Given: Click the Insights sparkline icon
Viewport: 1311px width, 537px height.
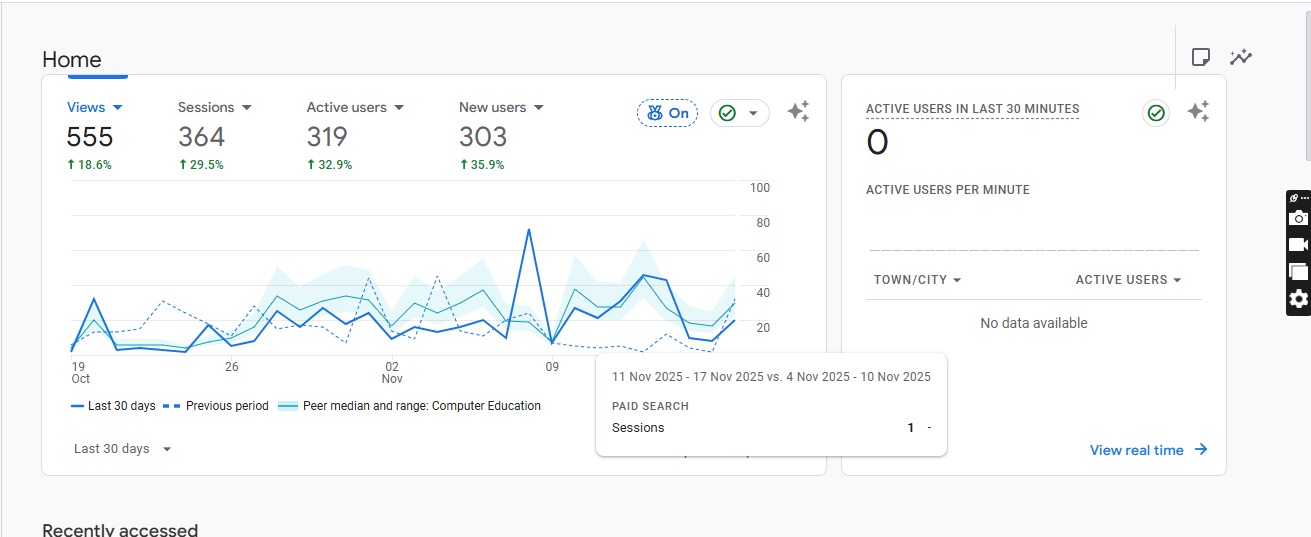Looking at the screenshot, I should (1241, 57).
